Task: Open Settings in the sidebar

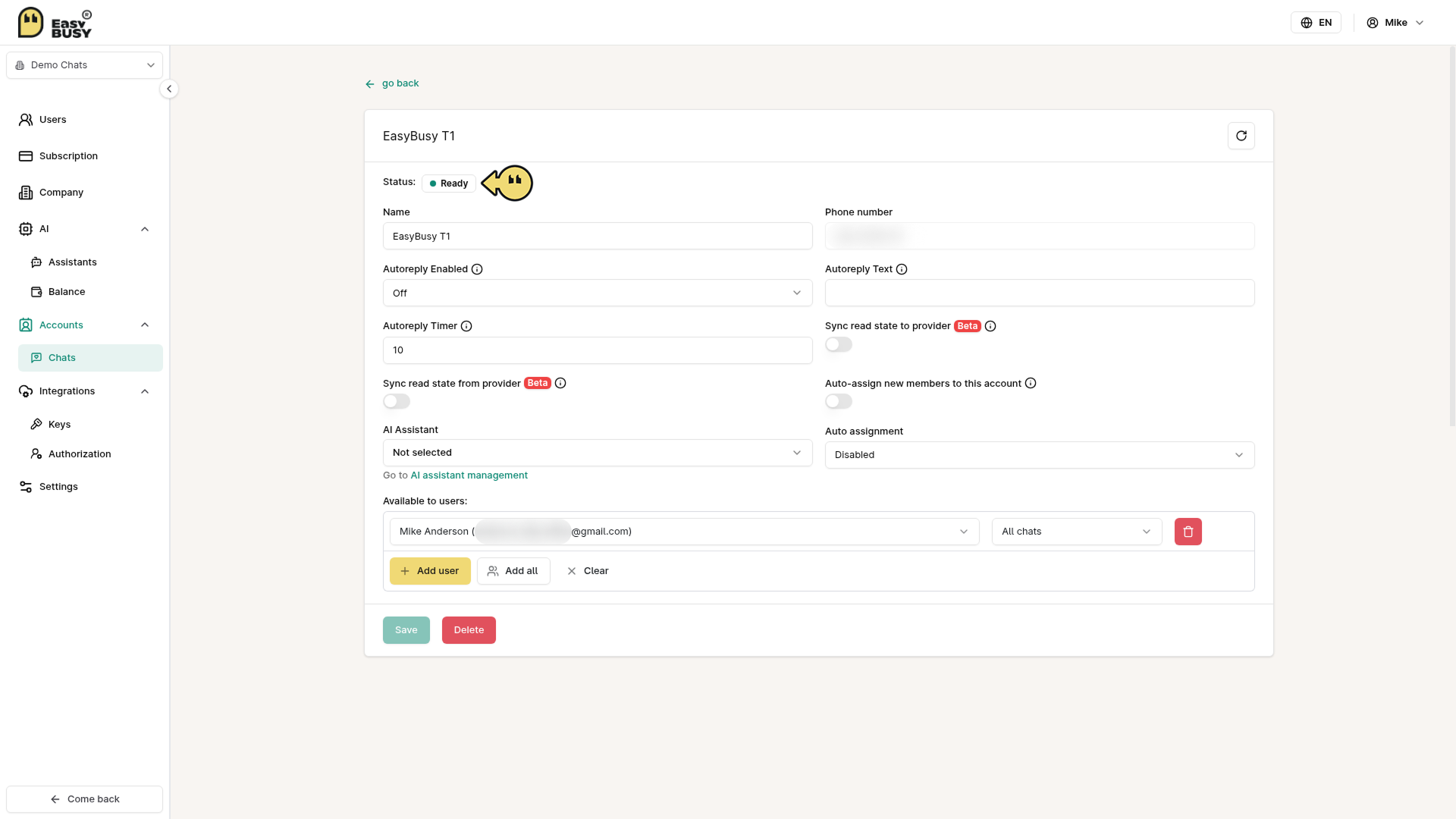Action: pos(85,487)
